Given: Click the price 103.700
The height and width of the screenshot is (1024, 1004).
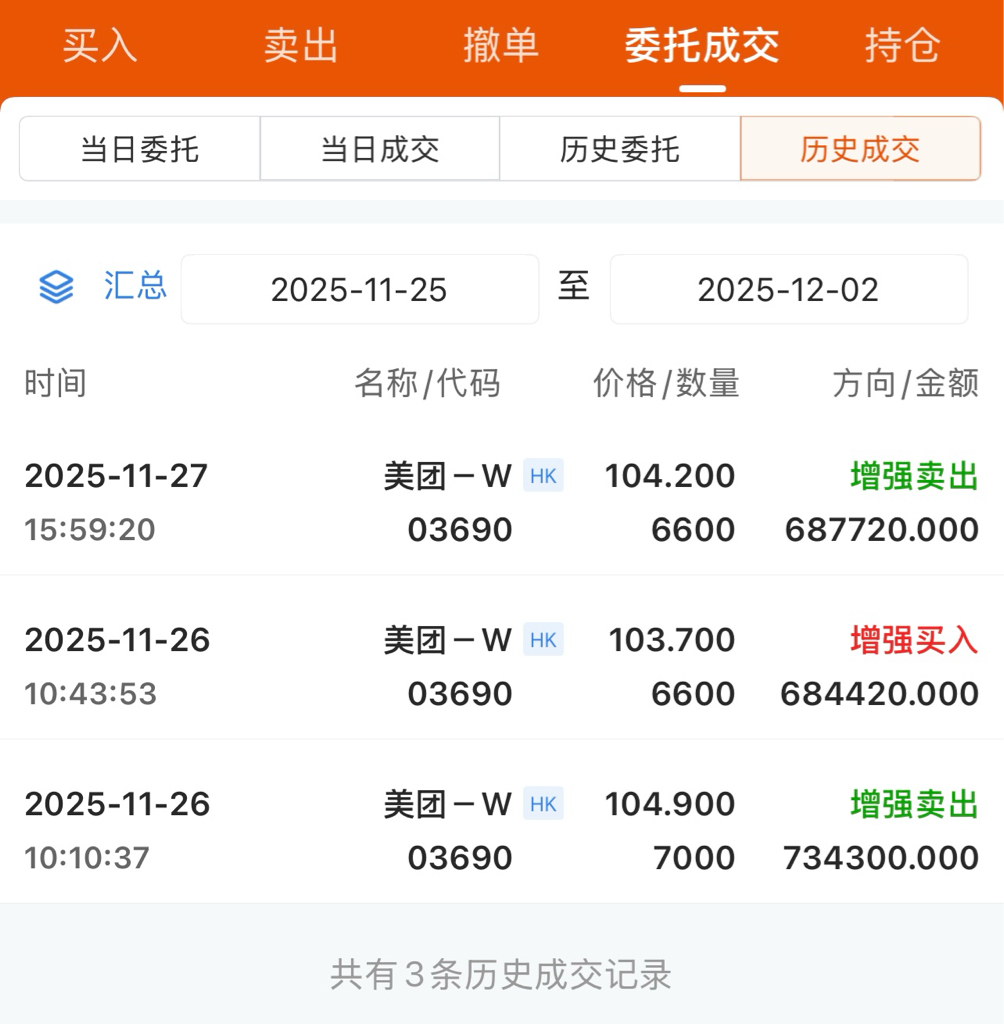Looking at the screenshot, I should (672, 639).
